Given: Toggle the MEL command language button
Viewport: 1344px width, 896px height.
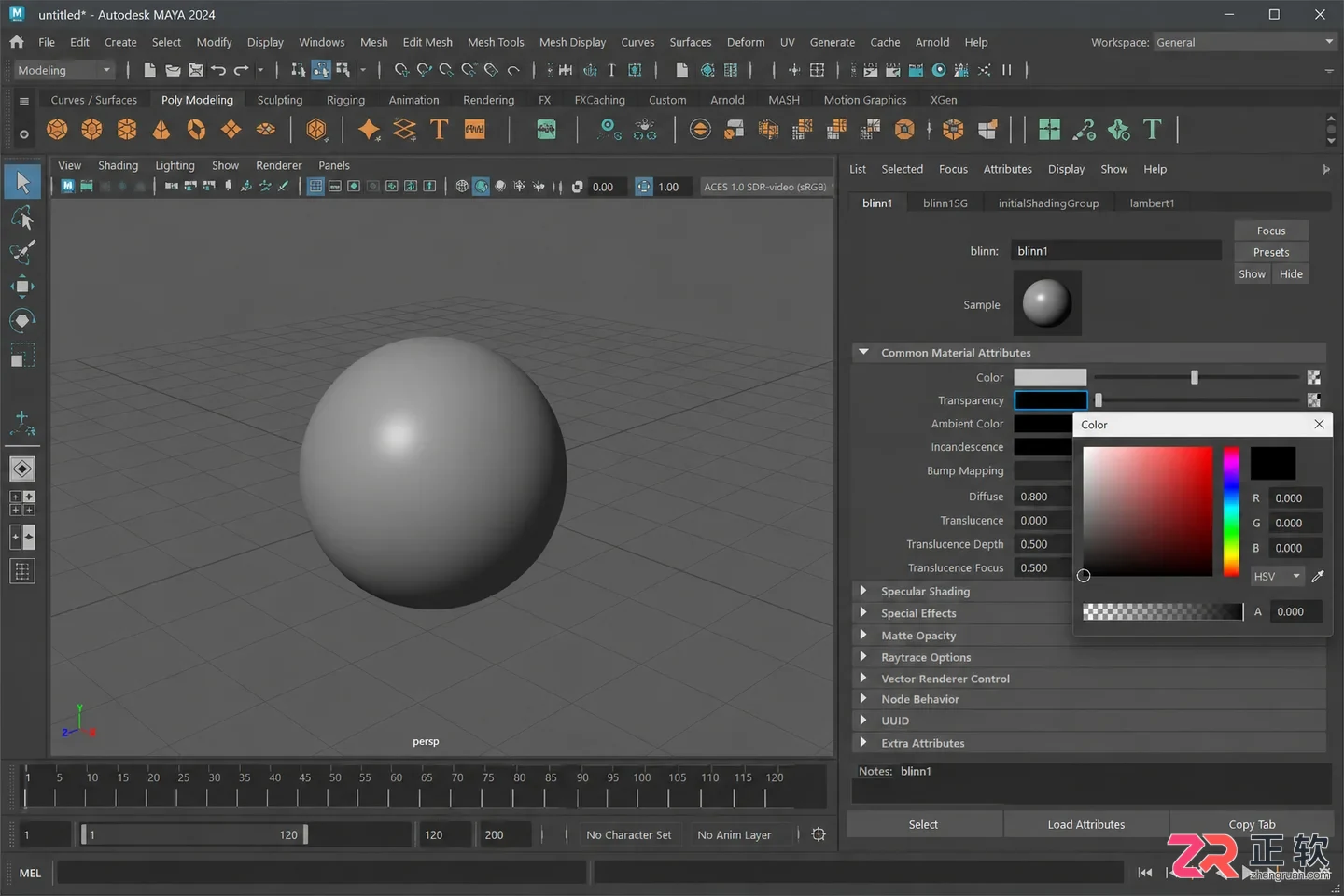Looking at the screenshot, I should click(30, 873).
